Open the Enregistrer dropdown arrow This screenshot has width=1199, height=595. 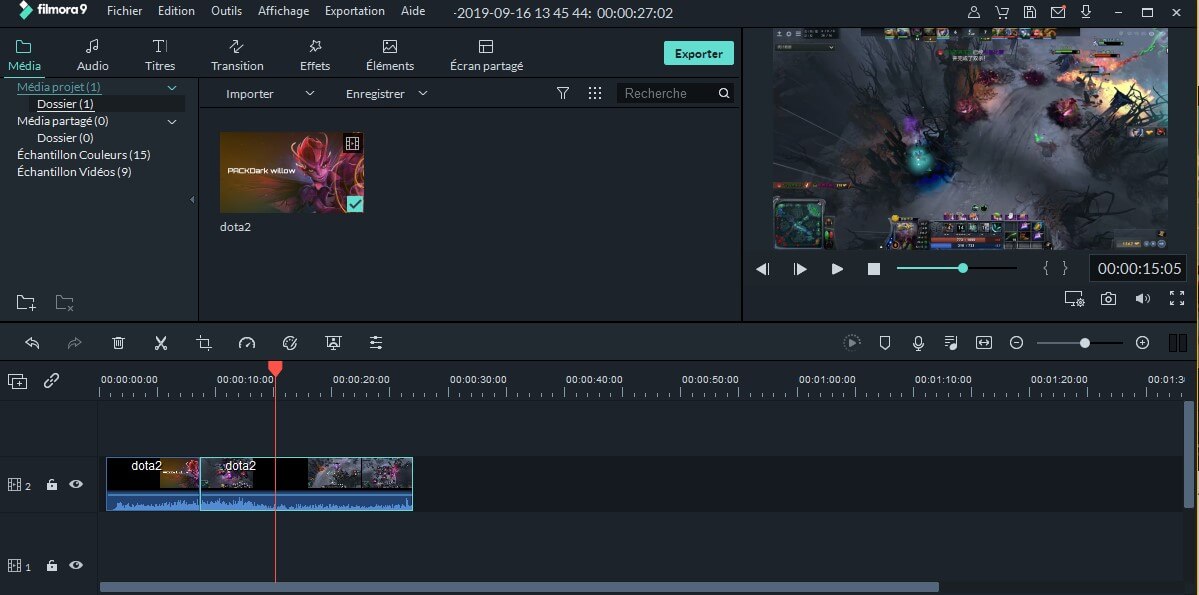(x=423, y=93)
